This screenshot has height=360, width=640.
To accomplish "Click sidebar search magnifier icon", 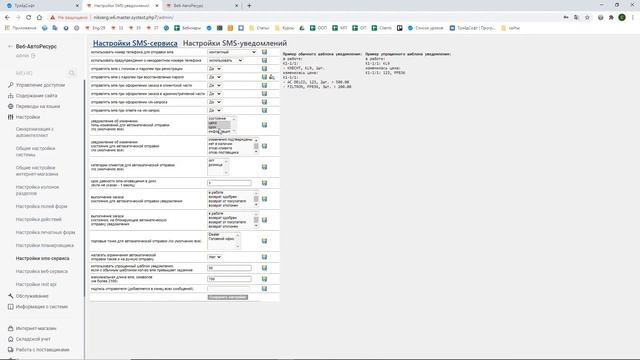I will point(72,73).
